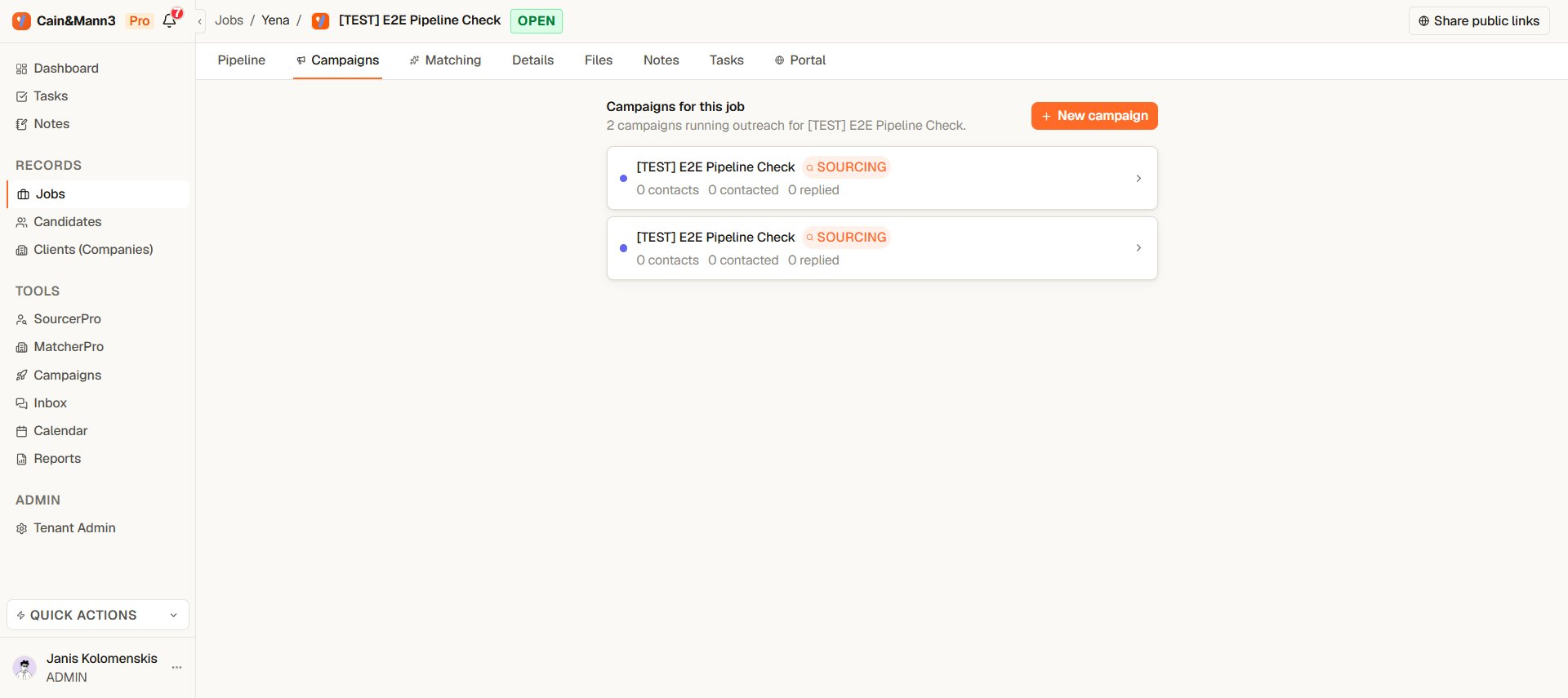Open the notifications bell
This screenshot has width=1568, height=698.
pyautogui.click(x=170, y=20)
